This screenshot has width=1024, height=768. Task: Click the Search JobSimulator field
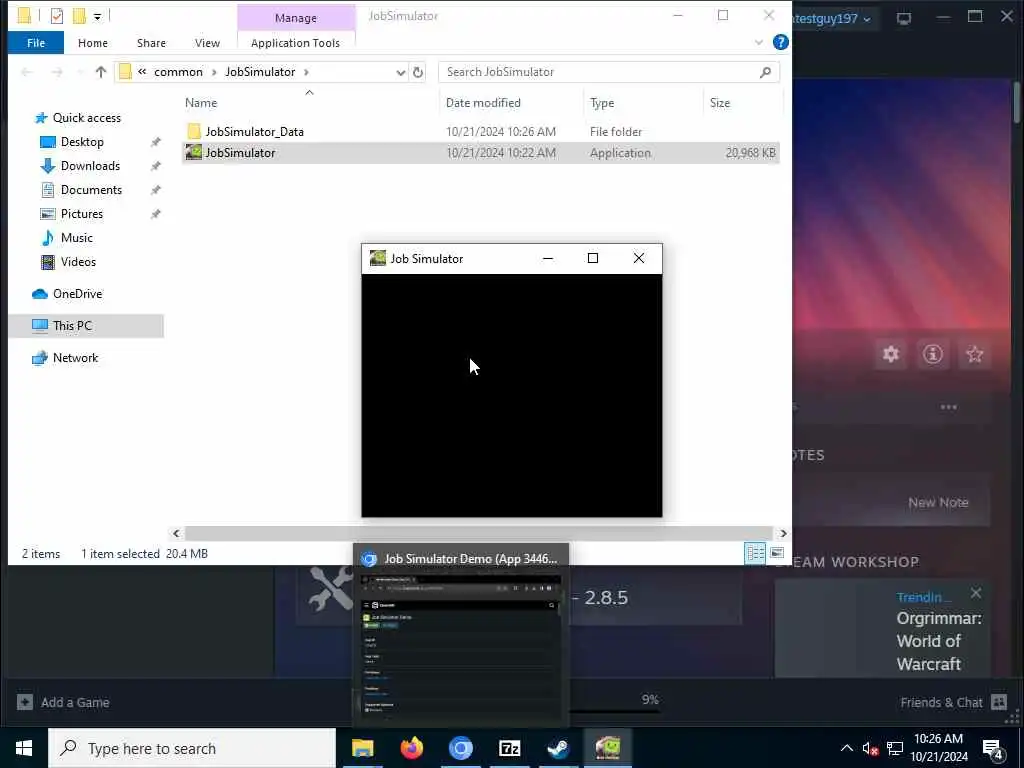[609, 72]
